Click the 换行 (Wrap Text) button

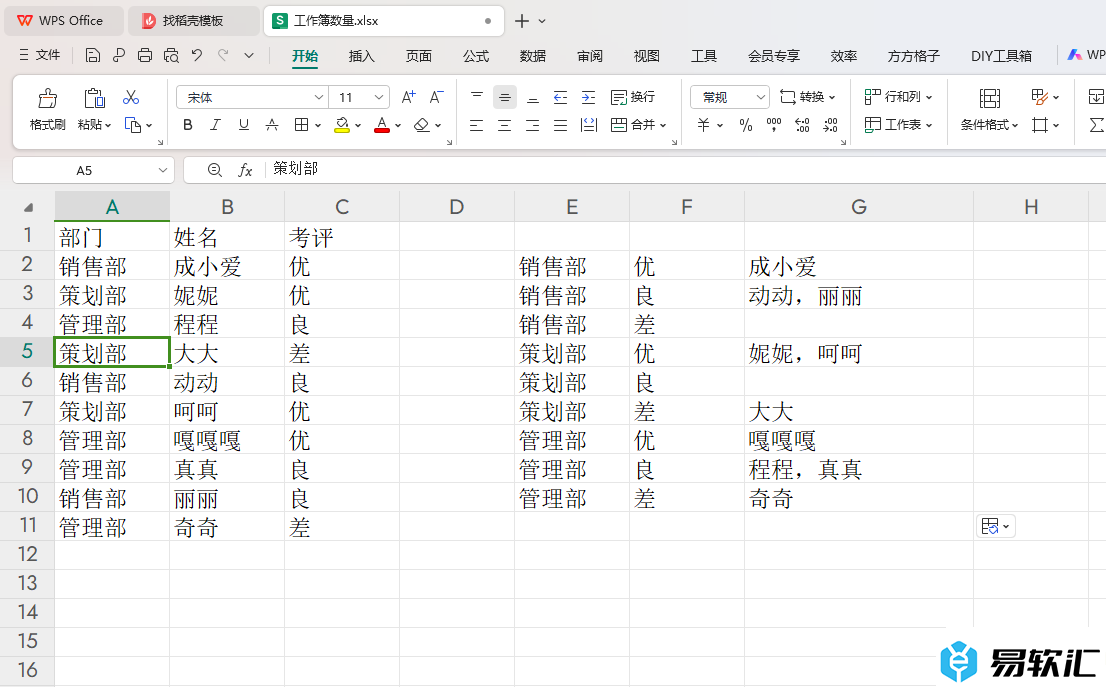tap(633, 97)
